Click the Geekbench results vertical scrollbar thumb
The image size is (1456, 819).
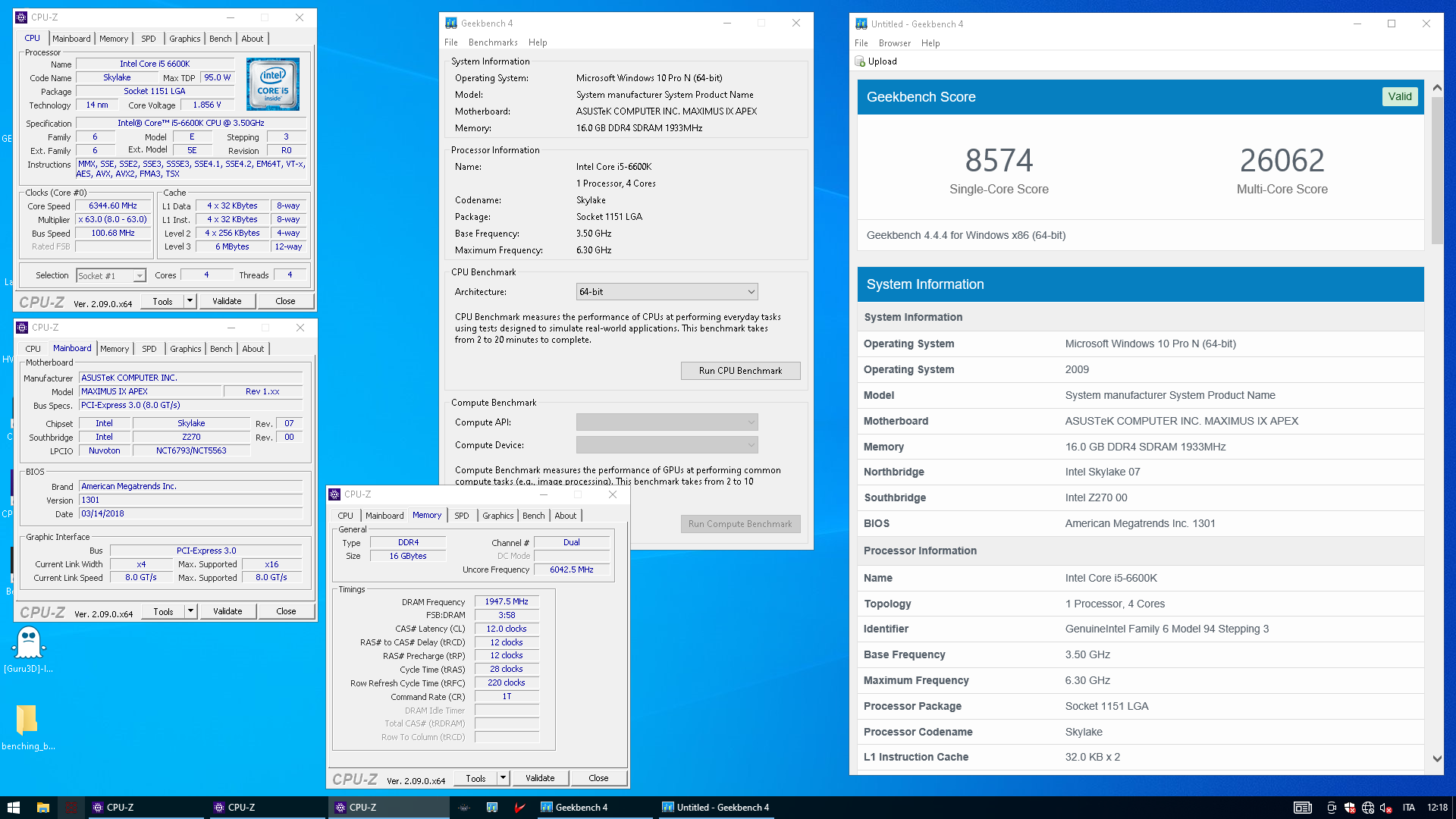[1437, 171]
